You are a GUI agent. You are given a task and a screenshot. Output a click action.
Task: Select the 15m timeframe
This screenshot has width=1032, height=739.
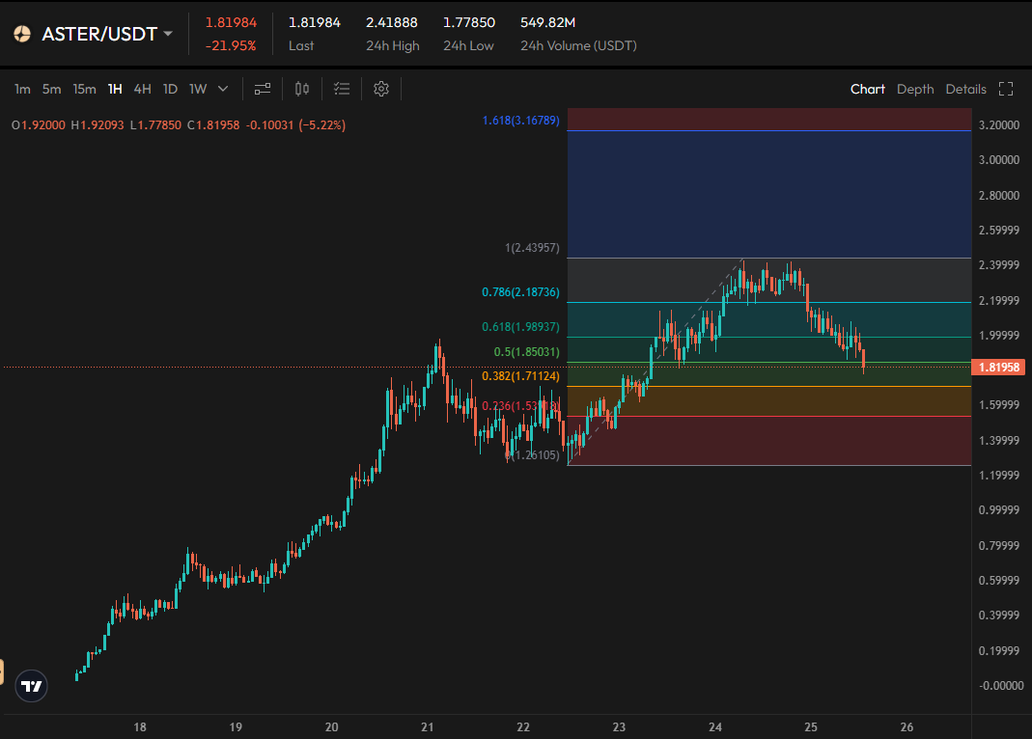(x=84, y=89)
